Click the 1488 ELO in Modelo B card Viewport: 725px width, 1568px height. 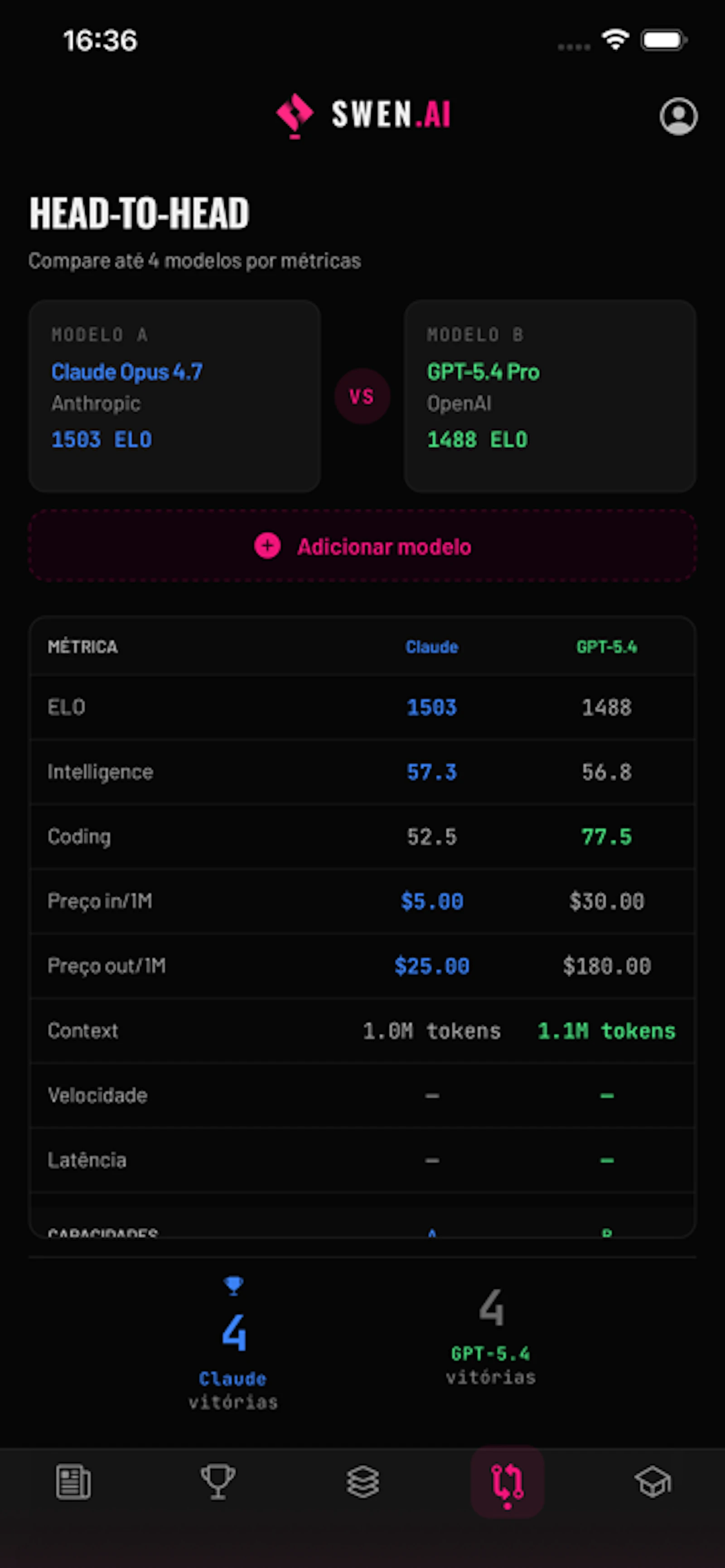[478, 439]
